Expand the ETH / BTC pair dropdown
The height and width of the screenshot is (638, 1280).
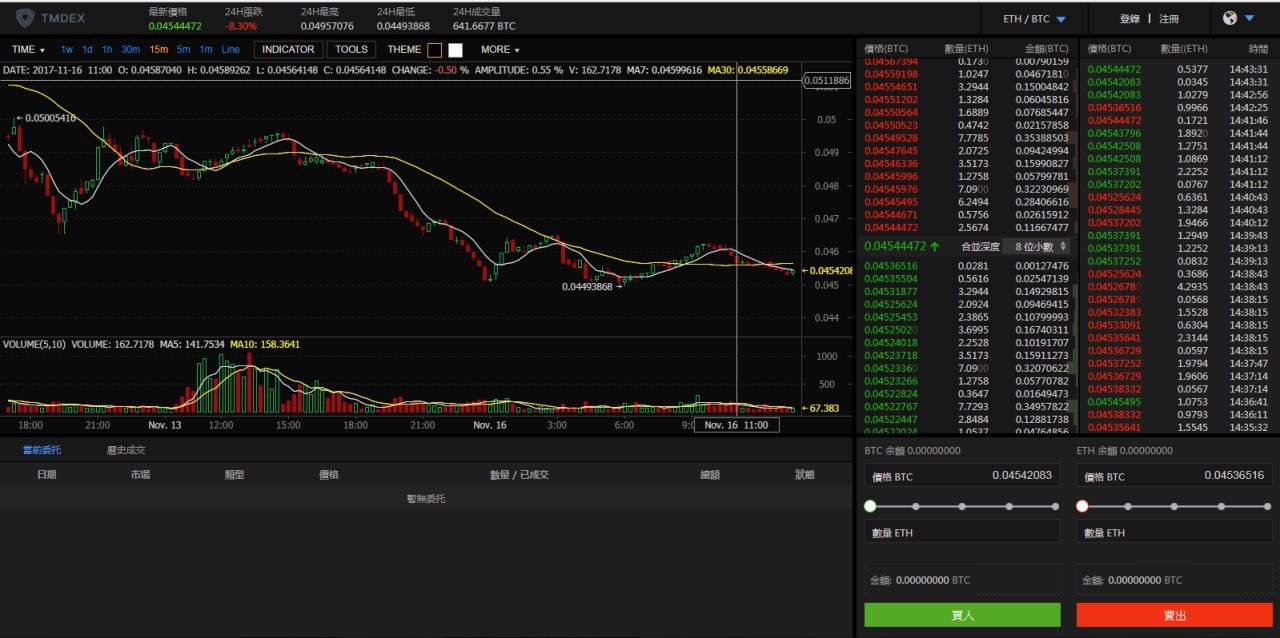pyautogui.click(x=1034, y=19)
